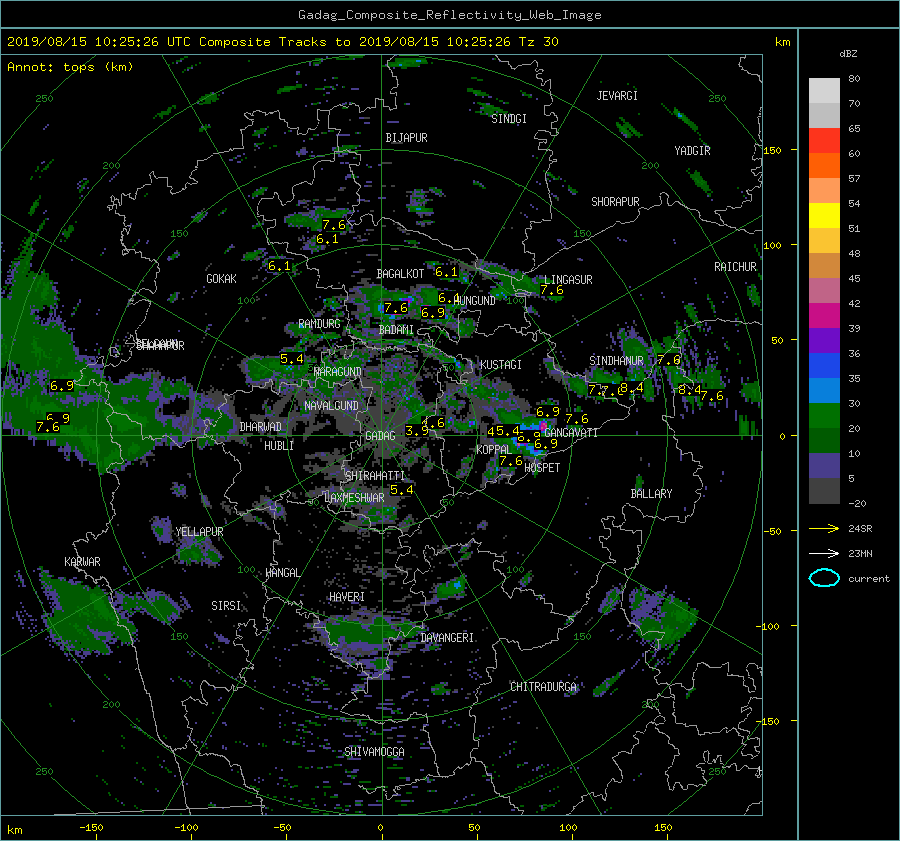Click the UTC Composite Tracks timestamp line
This screenshot has height=841, width=900.
pos(282,42)
